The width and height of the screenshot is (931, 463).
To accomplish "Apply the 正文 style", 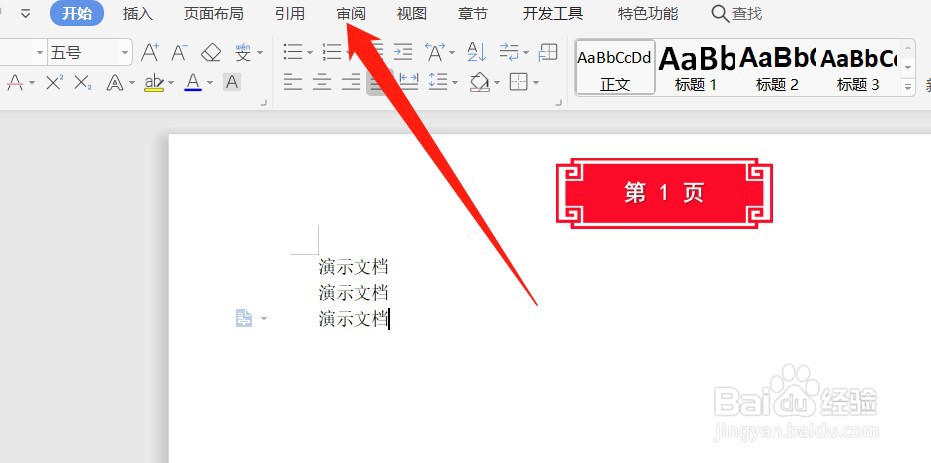I will point(615,67).
